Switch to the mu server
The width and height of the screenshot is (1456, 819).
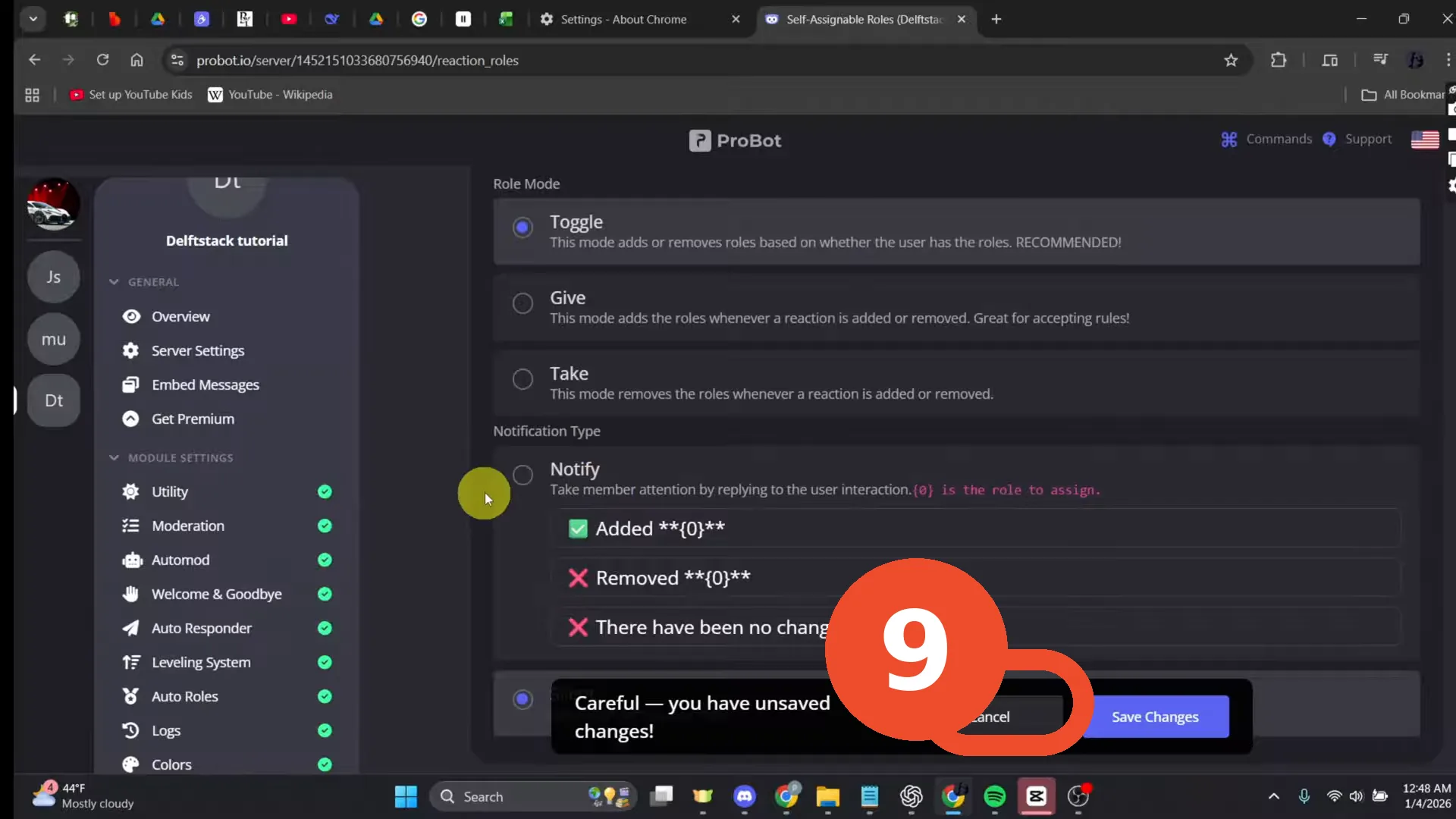tap(53, 339)
